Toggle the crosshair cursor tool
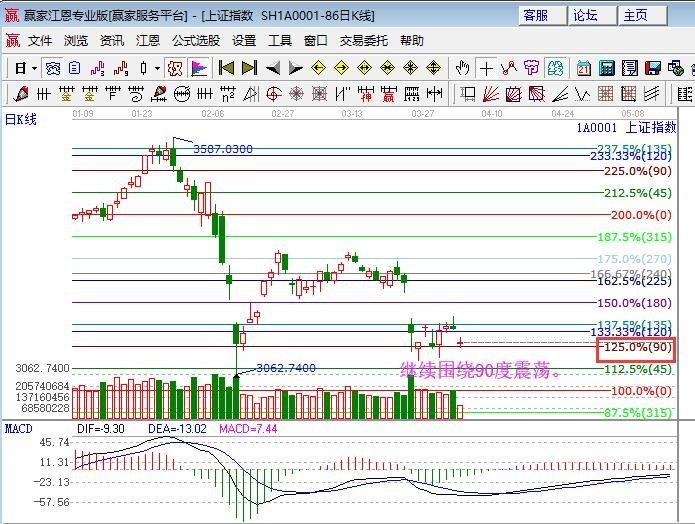The height and width of the screenshot is (524, 695). pyautogui.click(x=486, y=68)
